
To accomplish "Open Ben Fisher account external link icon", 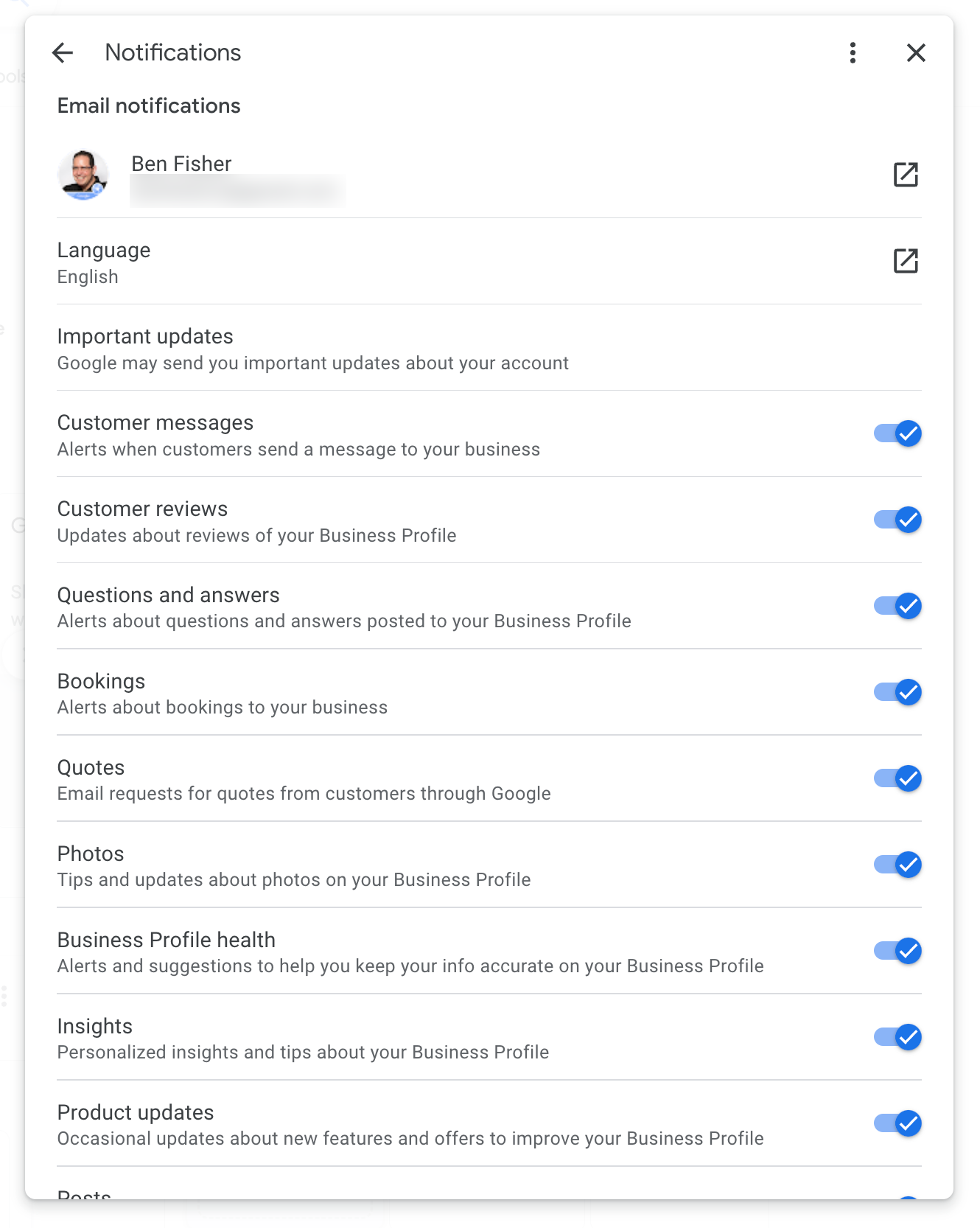I will click(906, 175).
